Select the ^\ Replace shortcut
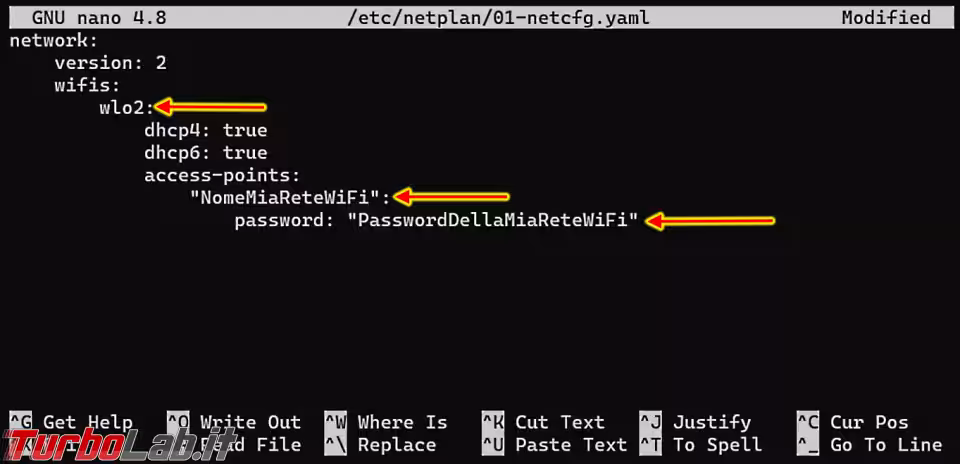Viewport: 960px width, 464px height. tap(380, 445)
